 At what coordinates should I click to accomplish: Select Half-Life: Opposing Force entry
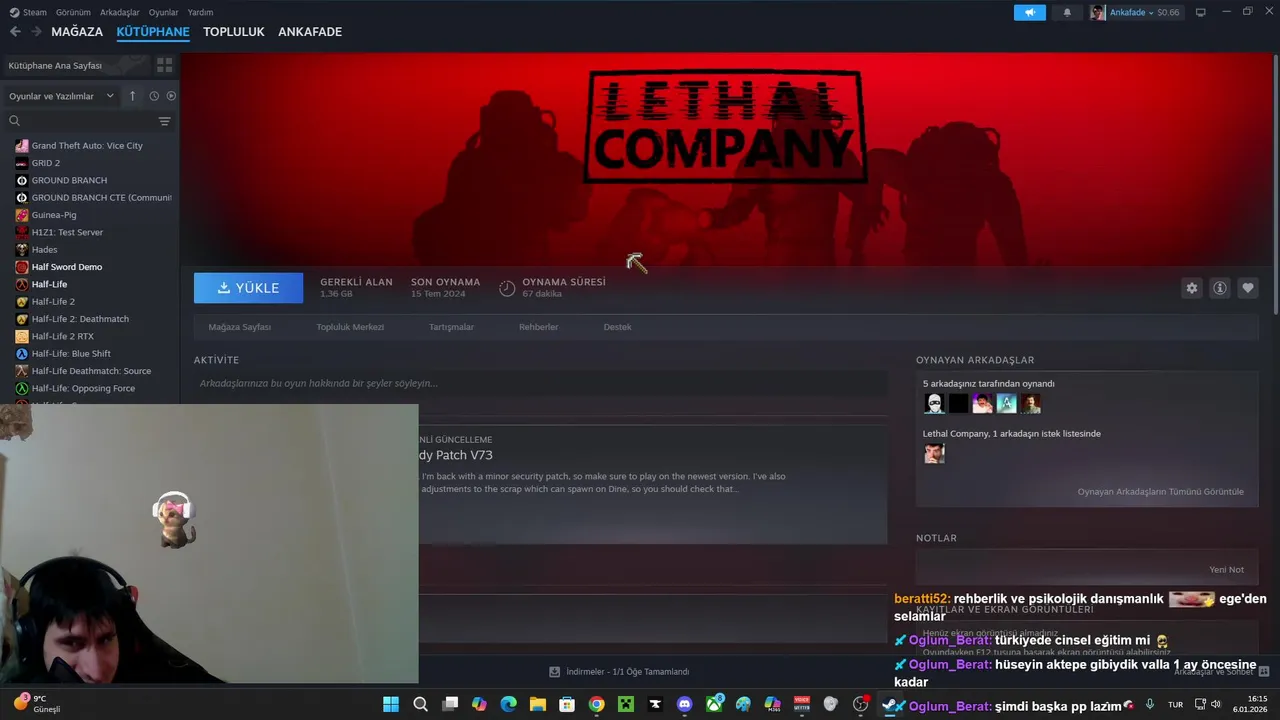(83, 388)
